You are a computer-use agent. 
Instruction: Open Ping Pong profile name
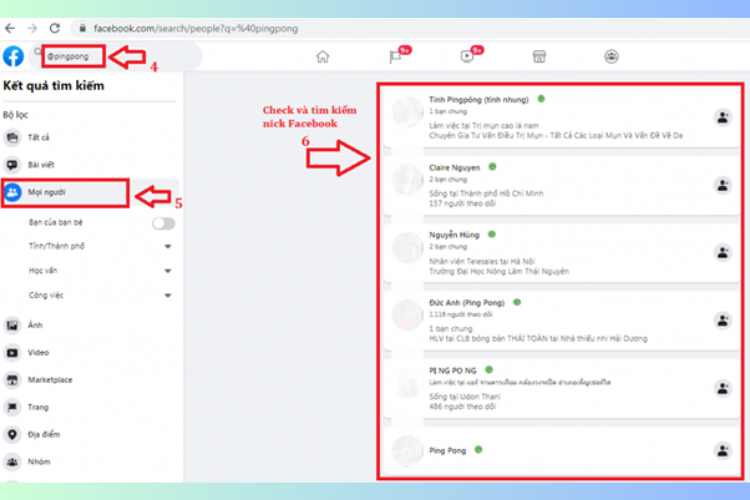(x=447, y=450)
